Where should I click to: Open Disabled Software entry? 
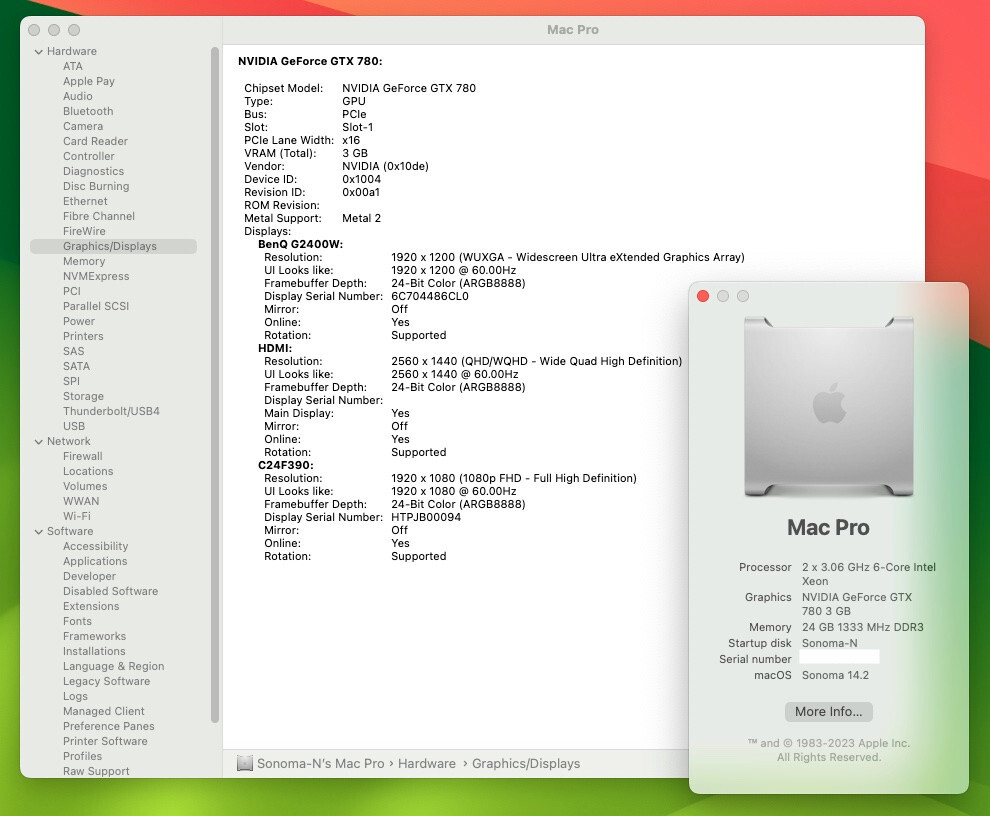(110, 592)
